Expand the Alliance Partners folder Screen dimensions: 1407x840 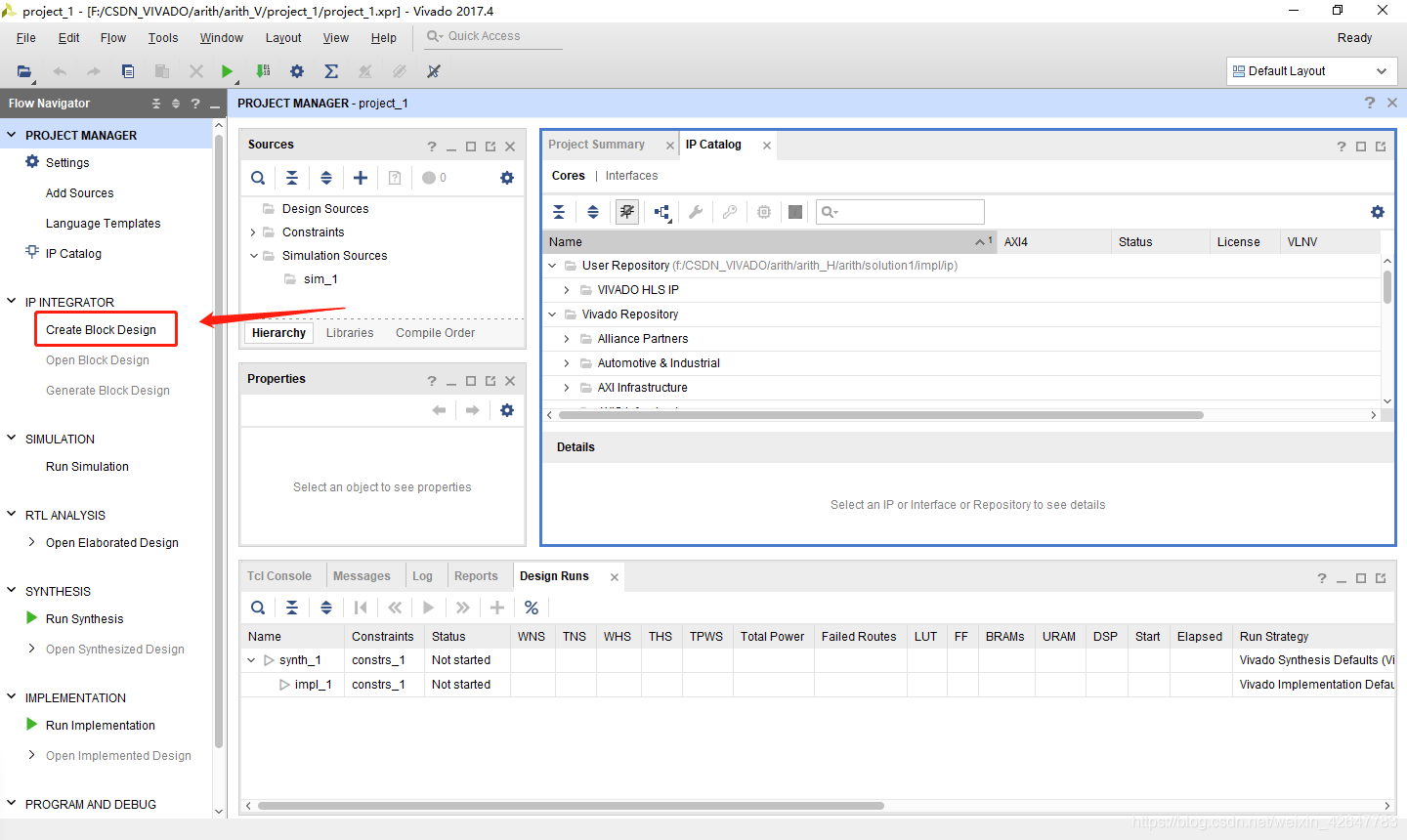[567, 339]
